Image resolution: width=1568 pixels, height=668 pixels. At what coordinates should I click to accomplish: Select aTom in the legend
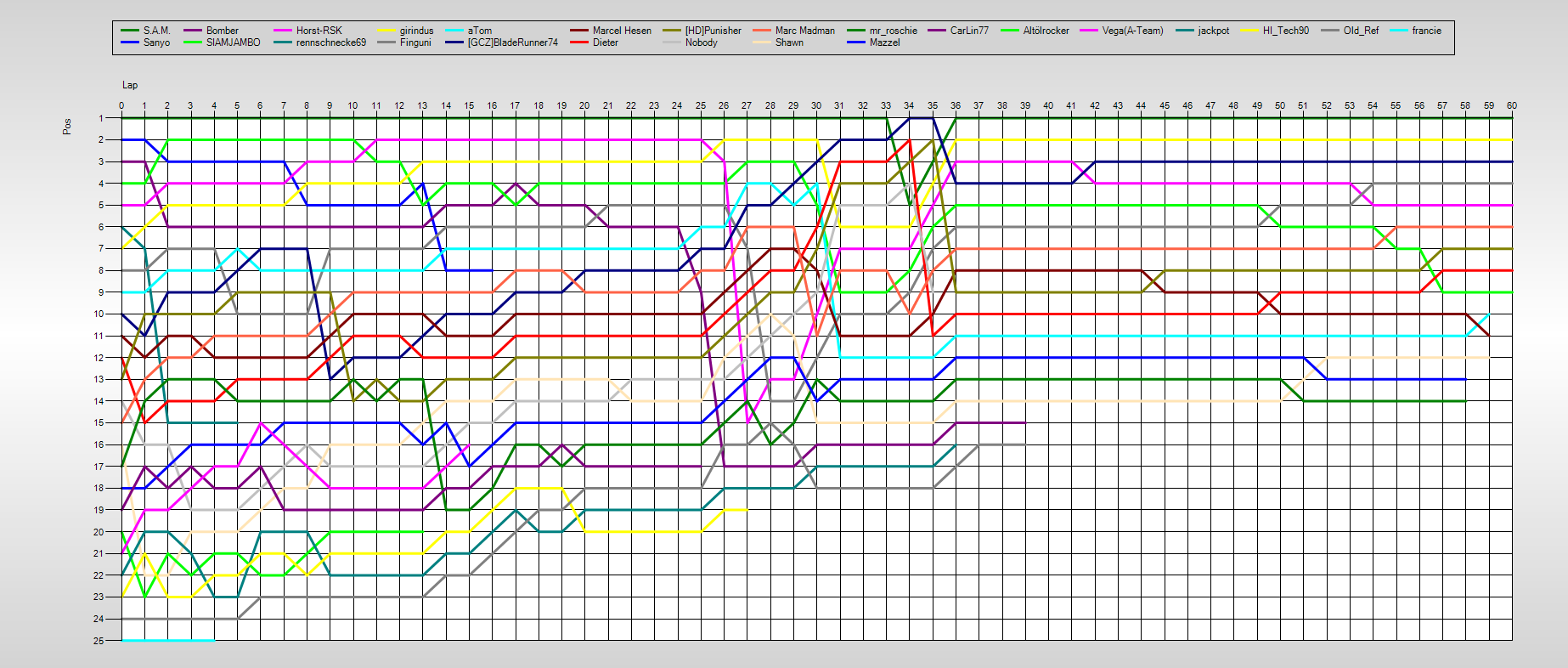(x=479, y=31)
